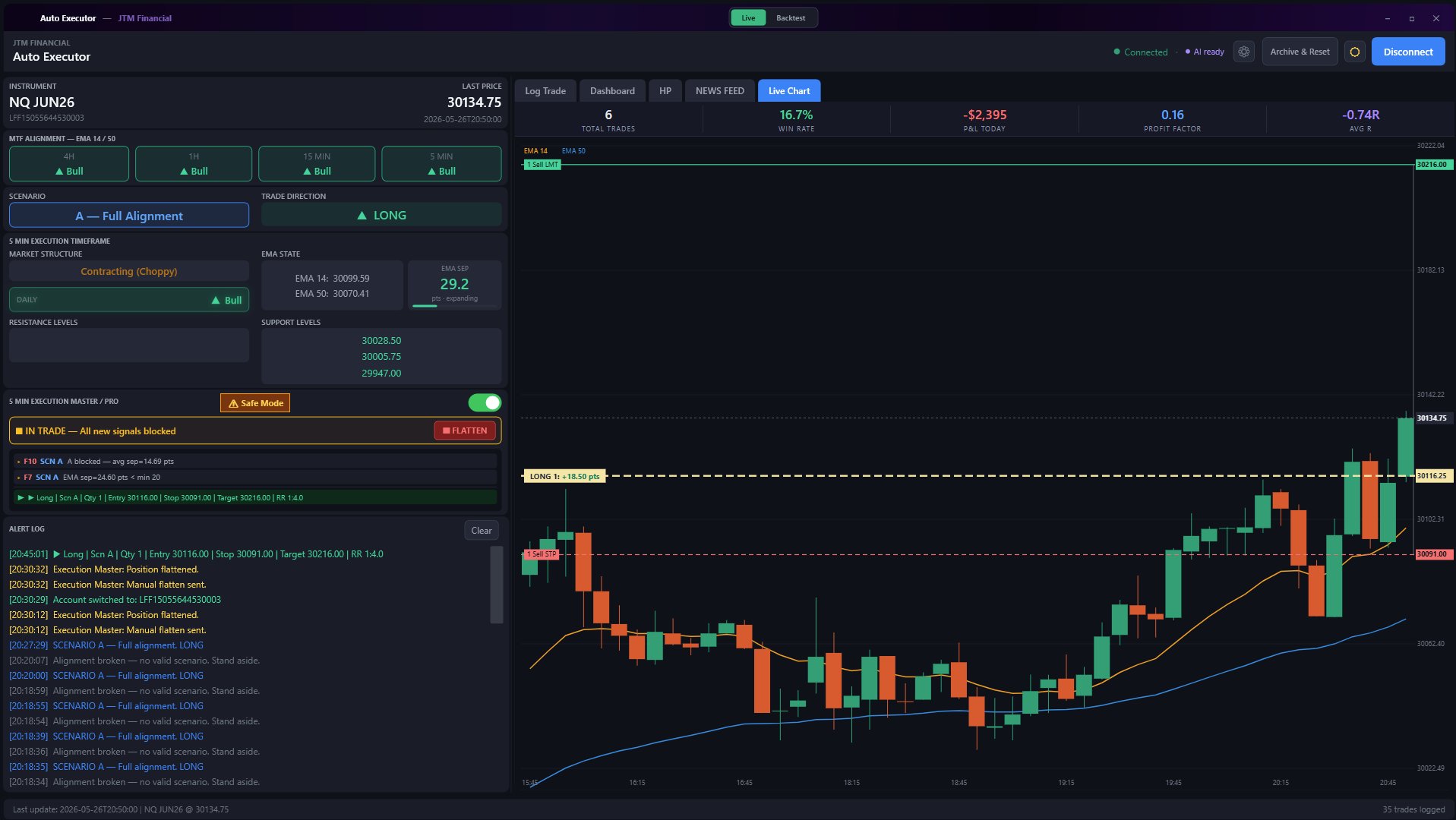Viewport: 1456px width, 820px height.
Task: Click the 20:27:29 Scenario A log entry
Action: pos(106,645)
